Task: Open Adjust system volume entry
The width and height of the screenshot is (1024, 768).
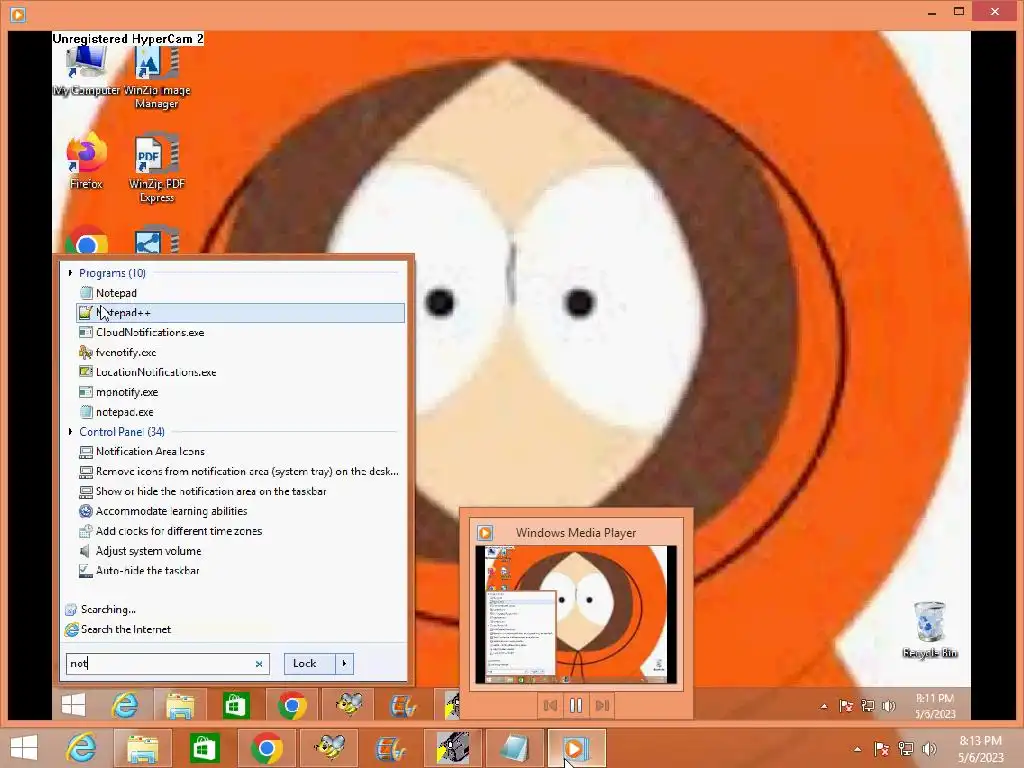Action: (240, 551)
